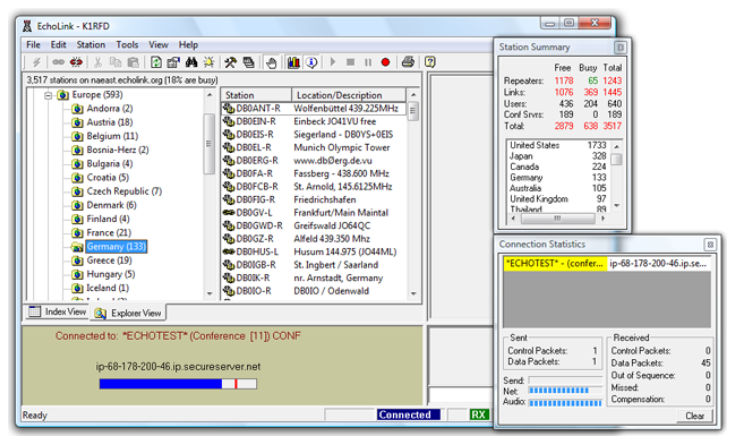738x443 pixels.
Task: Select France (21) in the tree
Action: coord(109,233)
